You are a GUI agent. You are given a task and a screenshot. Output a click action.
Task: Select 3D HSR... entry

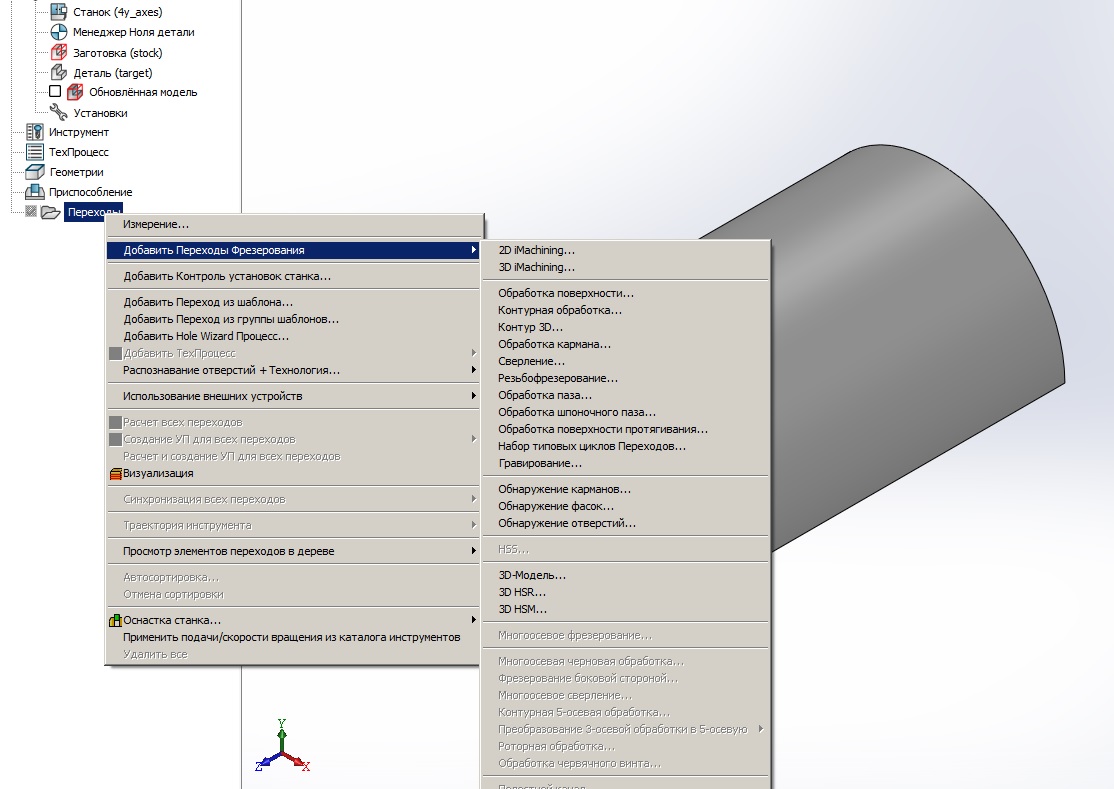click(x=625, y=592)
